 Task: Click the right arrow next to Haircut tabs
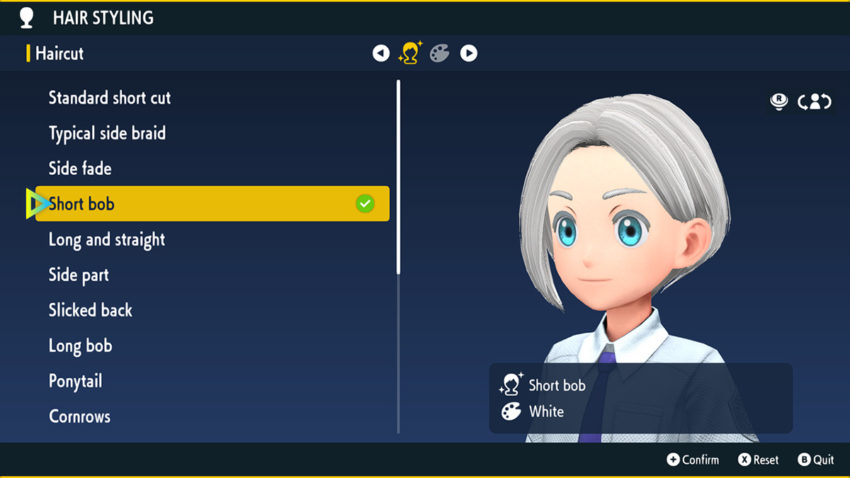coord(469,53)
